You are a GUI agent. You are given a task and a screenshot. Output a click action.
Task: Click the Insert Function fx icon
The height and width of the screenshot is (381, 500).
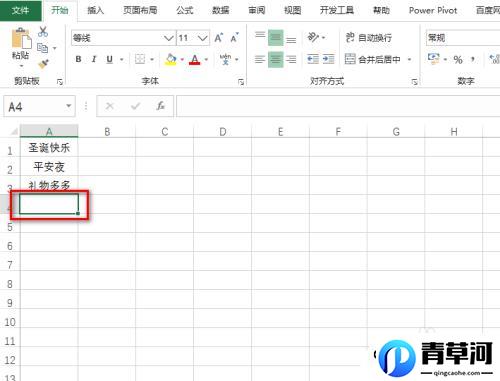click(160, 106)
